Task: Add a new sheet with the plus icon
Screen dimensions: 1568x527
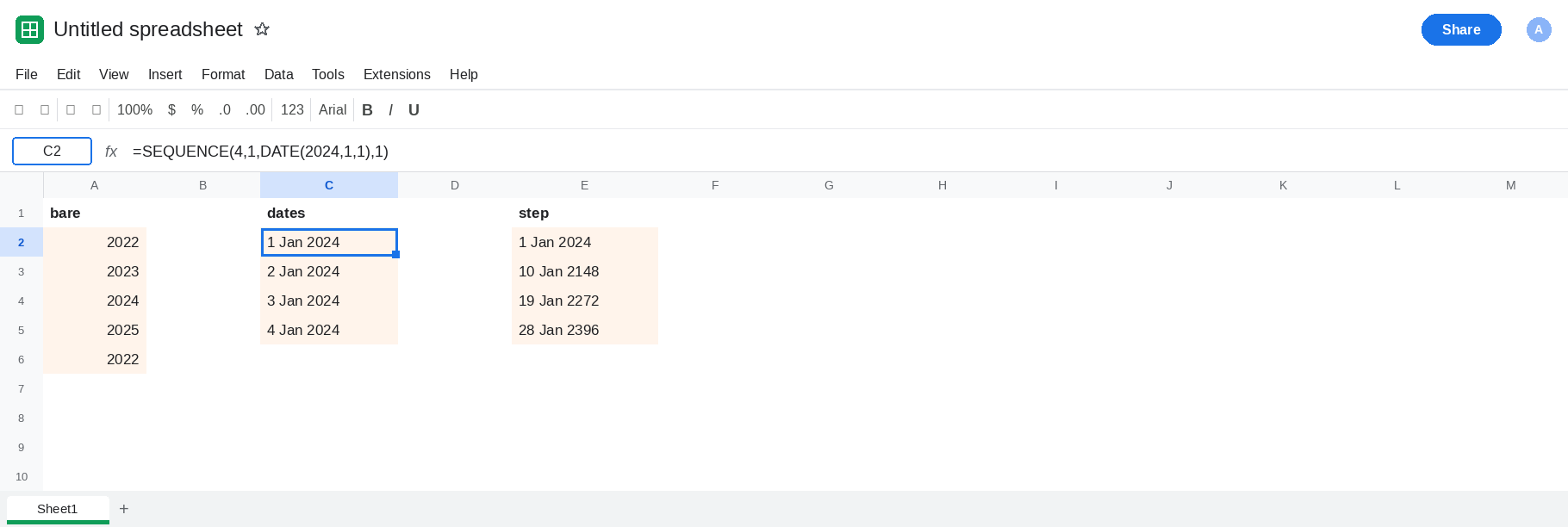Action: pos(124,509)
